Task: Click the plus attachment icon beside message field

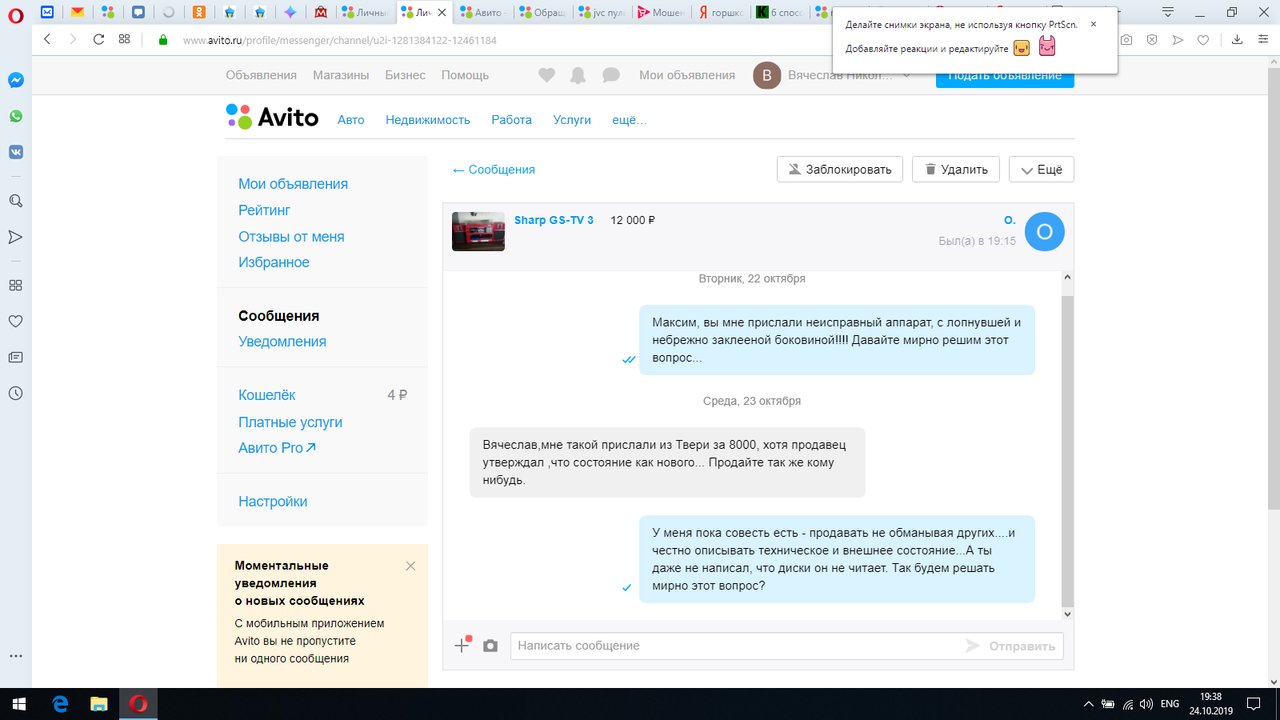Action: [462, 645]
